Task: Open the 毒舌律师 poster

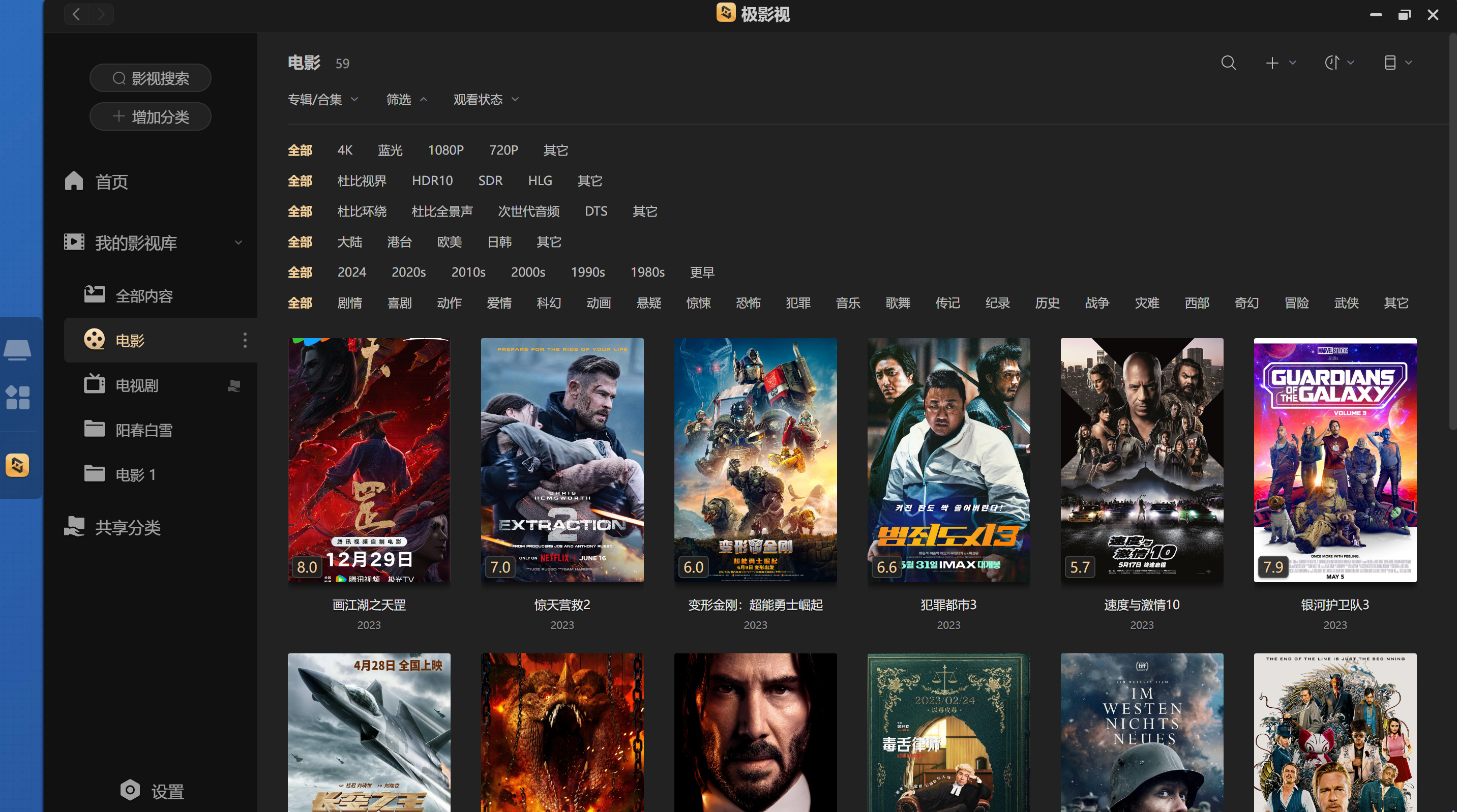Action: (x=948, y=733)
